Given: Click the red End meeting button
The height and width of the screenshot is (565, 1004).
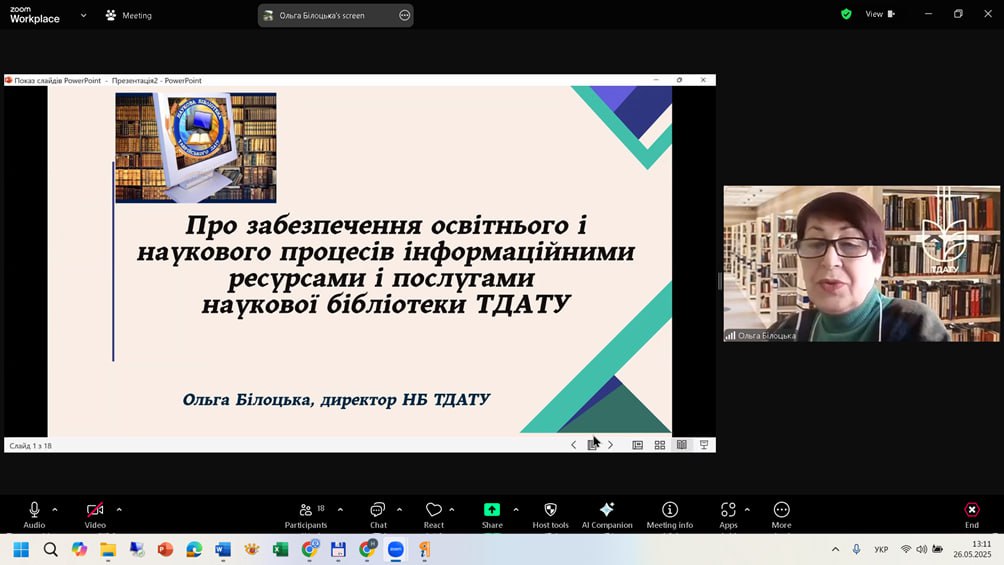Looking at the screenshot, I should point(972,515).
